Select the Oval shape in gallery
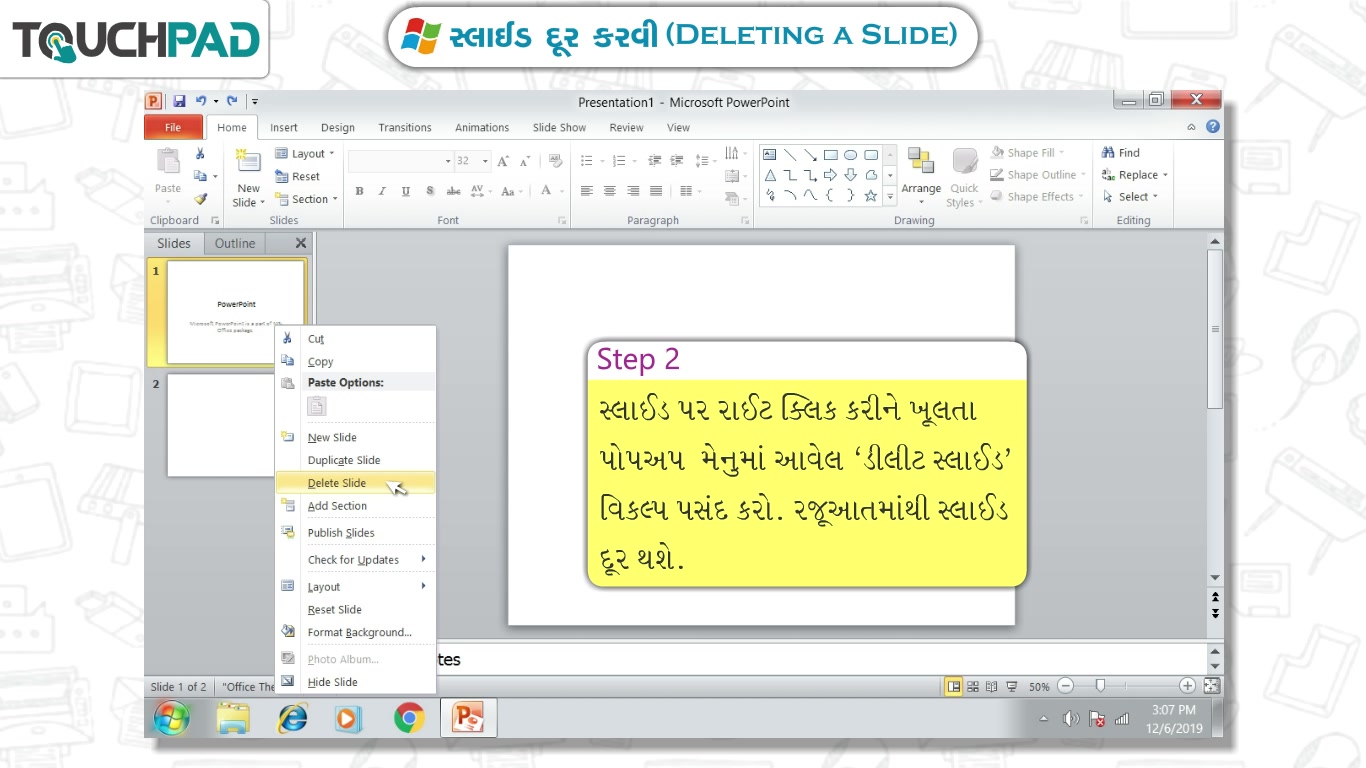1366x768 pixels. (x=850, y=155)
